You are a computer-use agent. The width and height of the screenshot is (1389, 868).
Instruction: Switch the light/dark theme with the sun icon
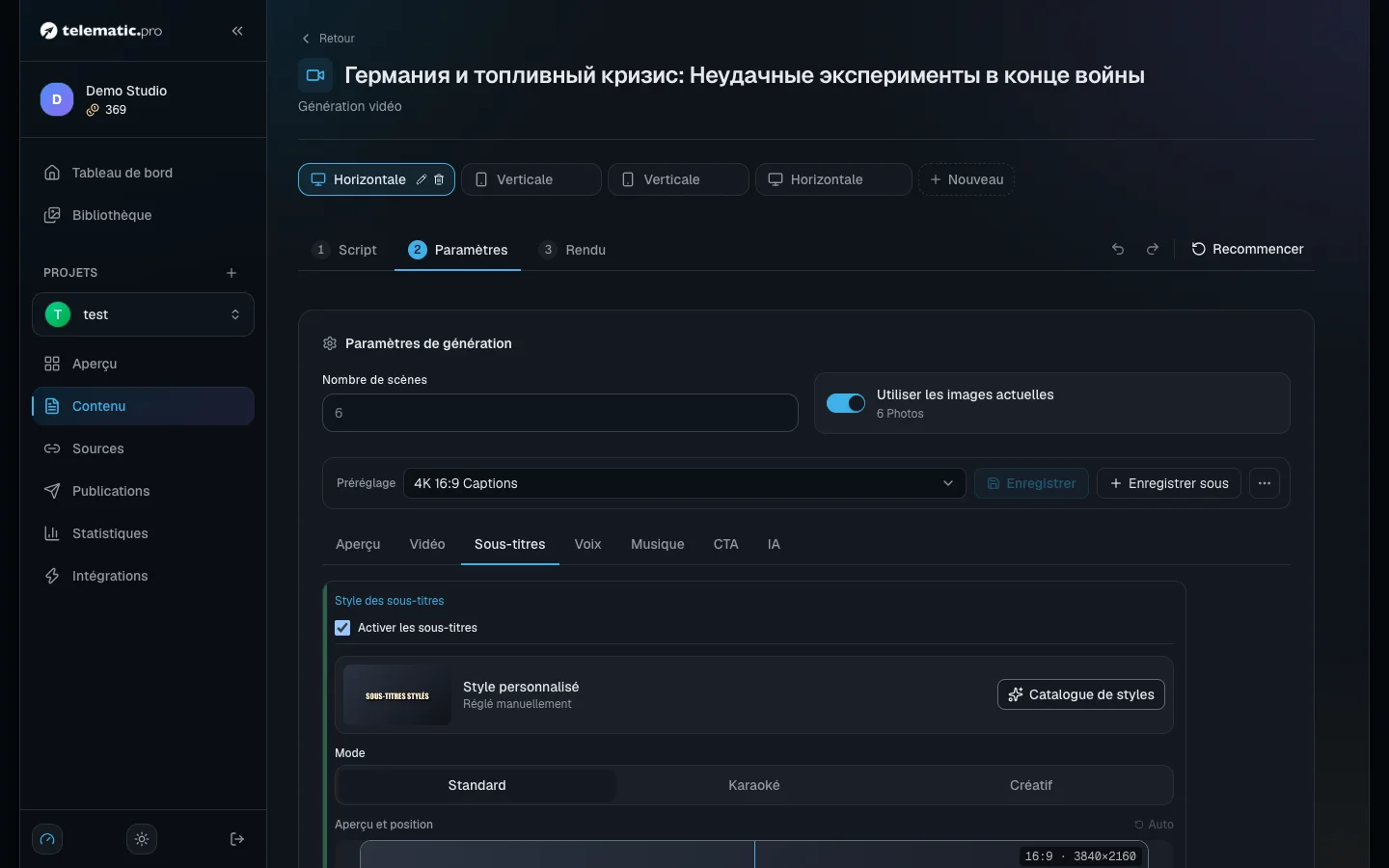pos(142,839)
